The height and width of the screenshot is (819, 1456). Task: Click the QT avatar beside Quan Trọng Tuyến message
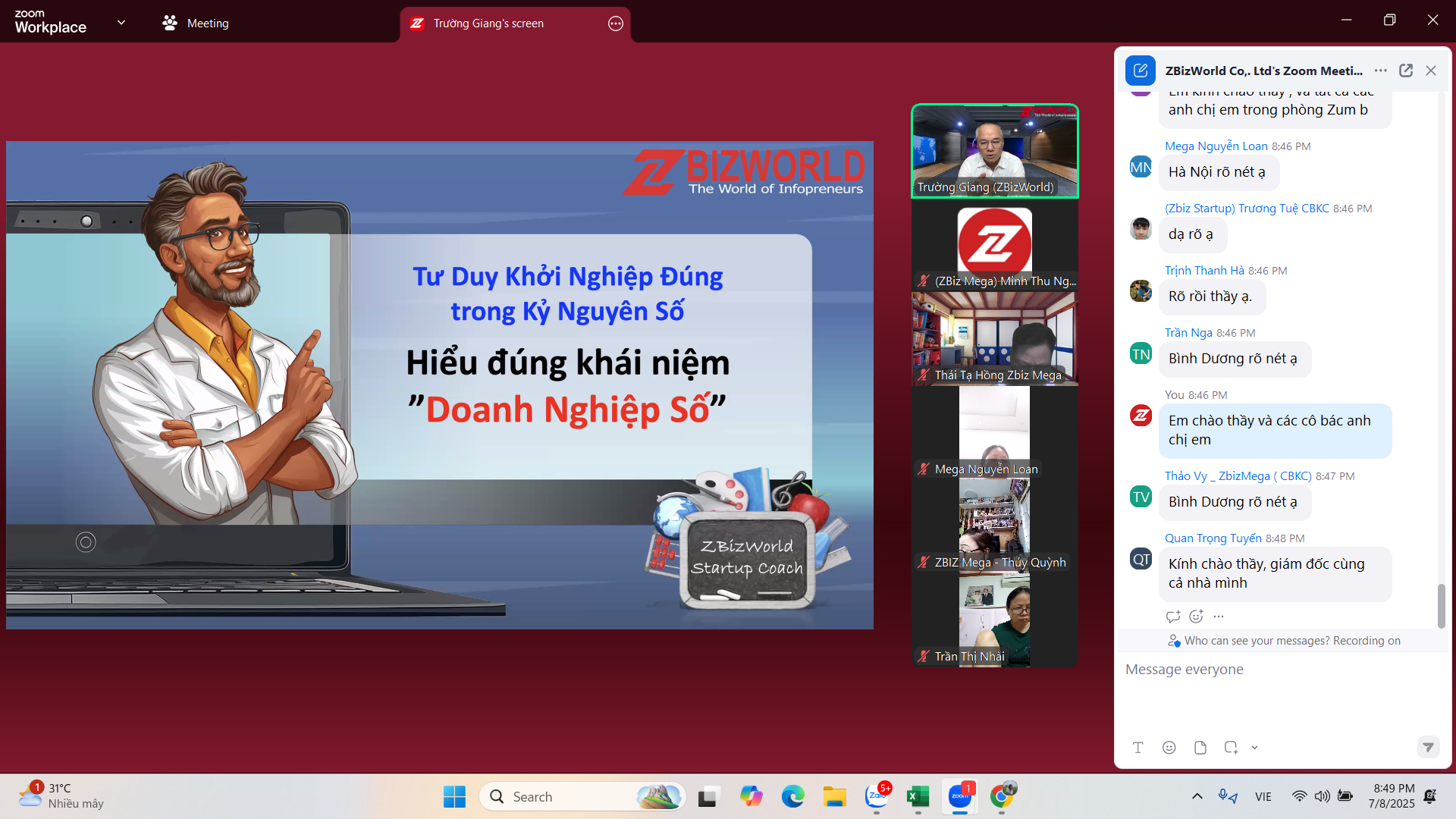coord(1141,559)
